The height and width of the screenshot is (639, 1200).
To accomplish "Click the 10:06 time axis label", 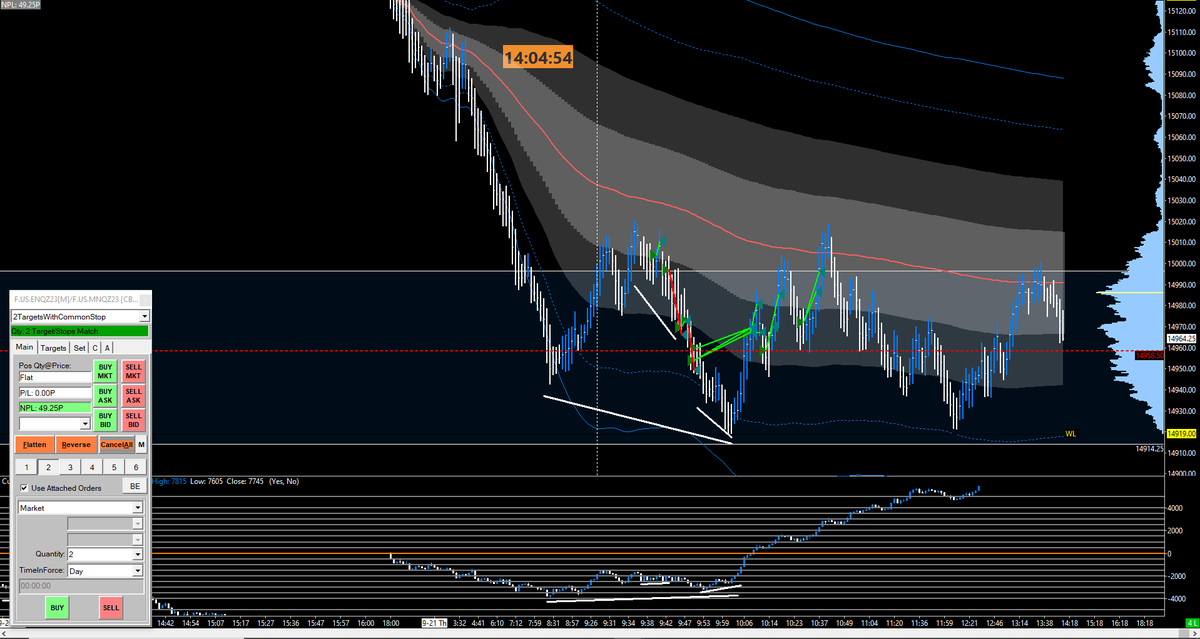I will [744, 622].
